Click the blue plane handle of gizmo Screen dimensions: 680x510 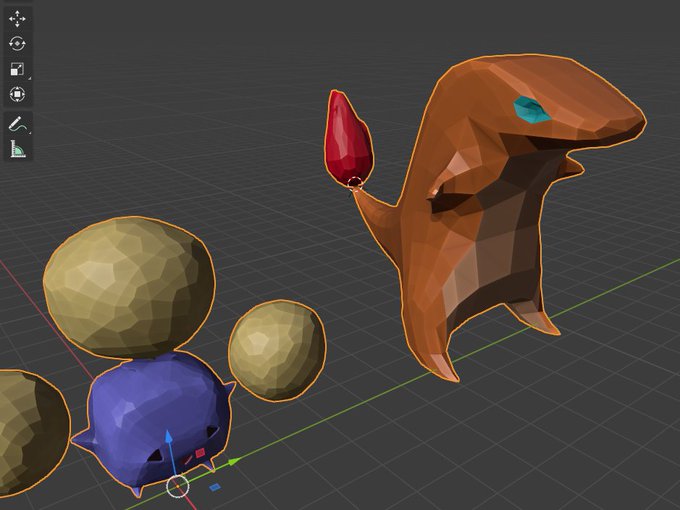click(x=215, y=487)
